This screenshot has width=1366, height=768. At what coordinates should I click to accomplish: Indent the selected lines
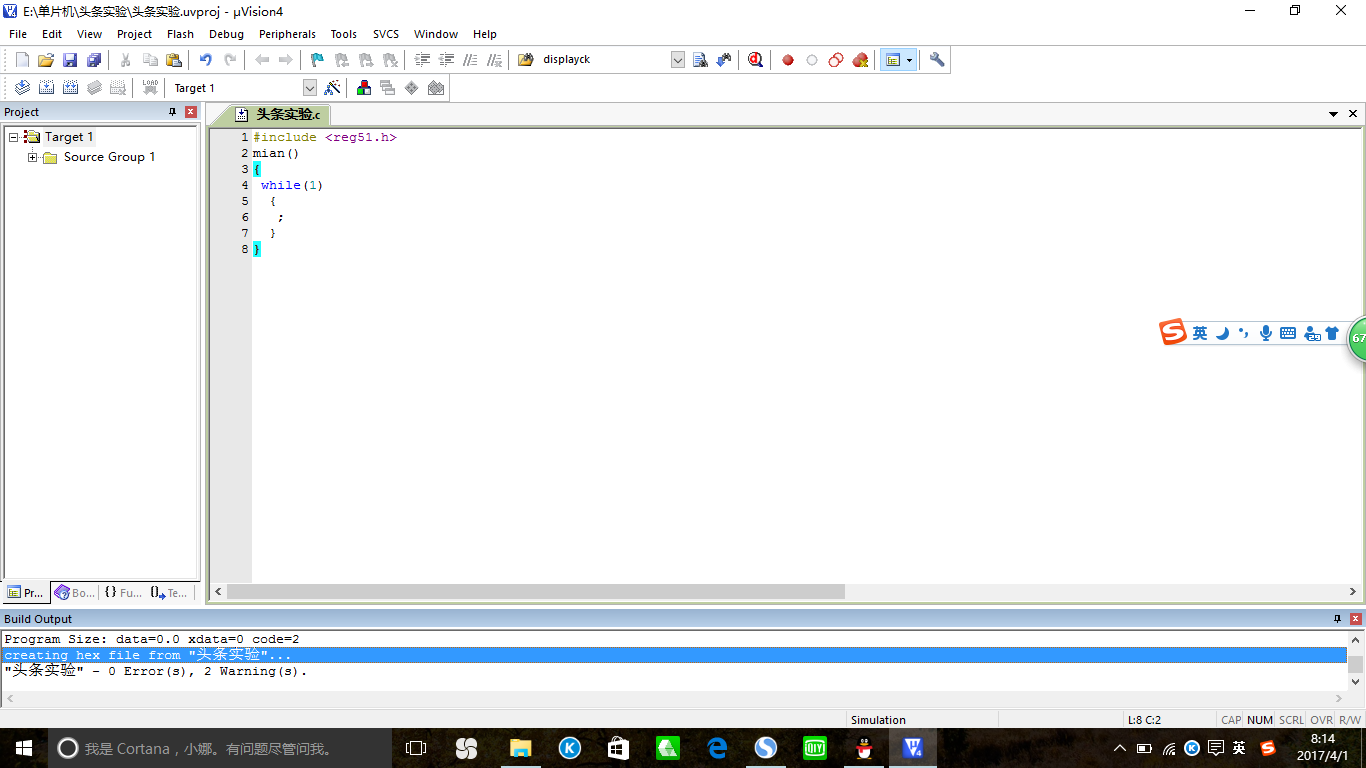tap(422, 60)
